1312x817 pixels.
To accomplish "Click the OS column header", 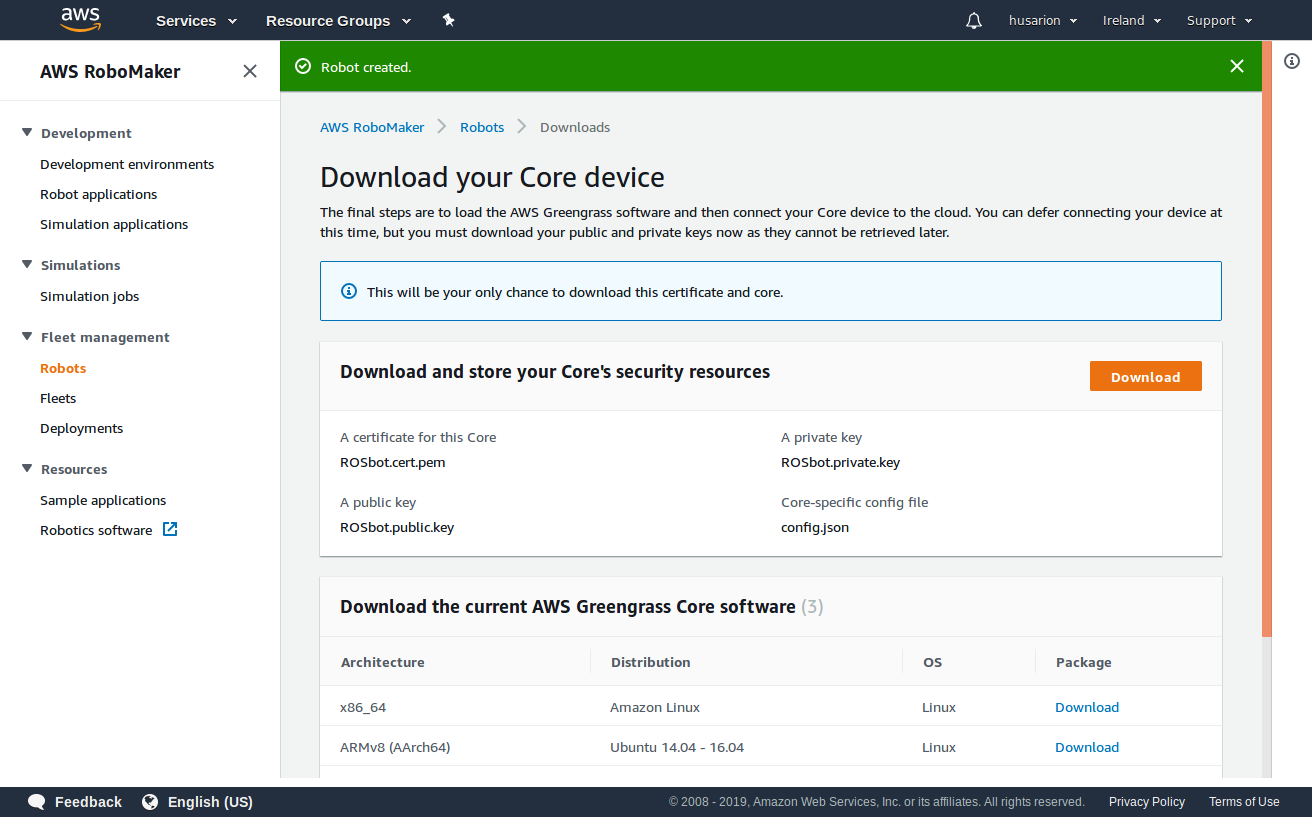I will 932,662.
